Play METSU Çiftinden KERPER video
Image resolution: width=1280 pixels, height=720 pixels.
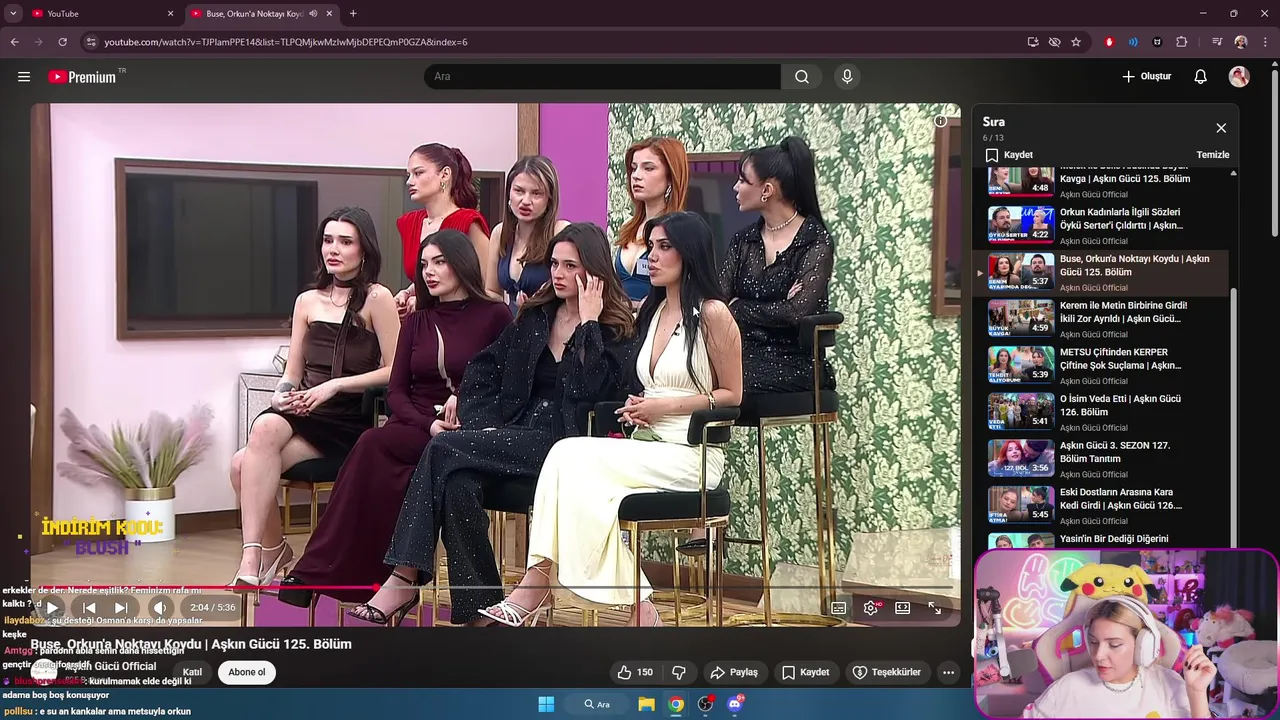(1100, 365)
